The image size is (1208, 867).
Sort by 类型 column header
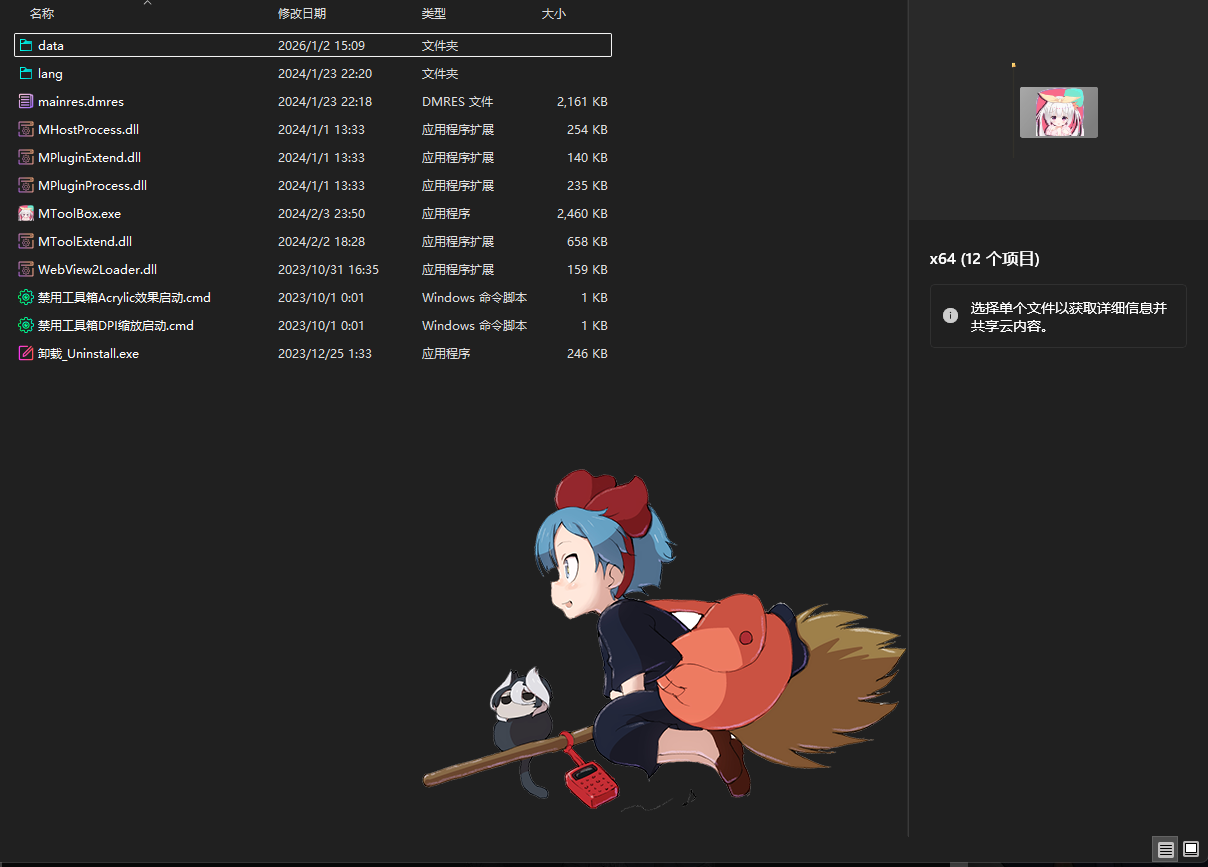pos(433,14)
